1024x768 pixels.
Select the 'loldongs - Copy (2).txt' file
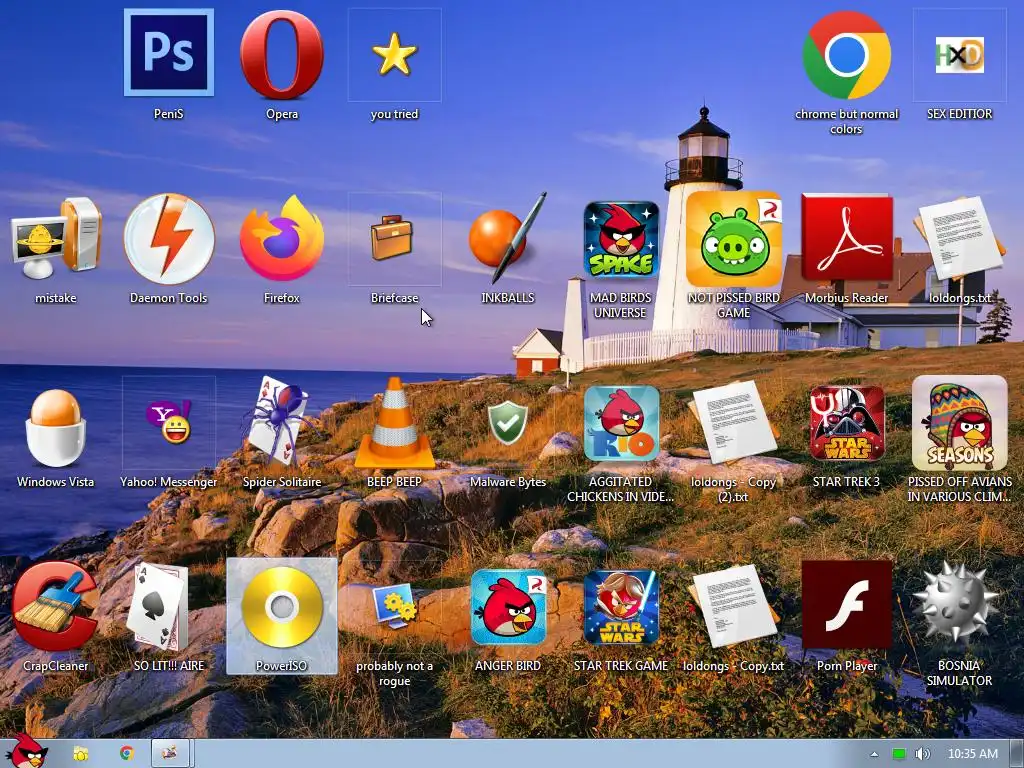pos(733,423)
